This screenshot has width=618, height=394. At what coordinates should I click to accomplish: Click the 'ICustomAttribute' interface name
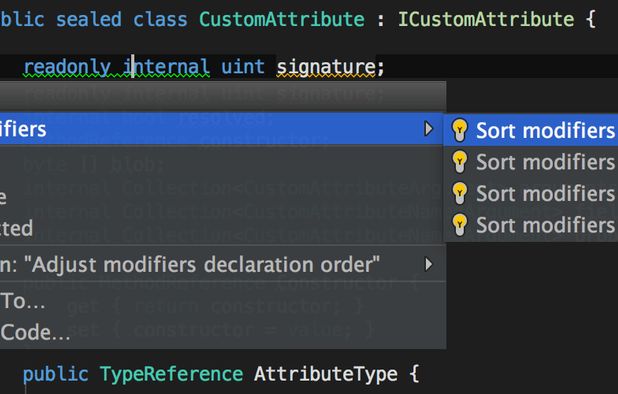[486, 20]
